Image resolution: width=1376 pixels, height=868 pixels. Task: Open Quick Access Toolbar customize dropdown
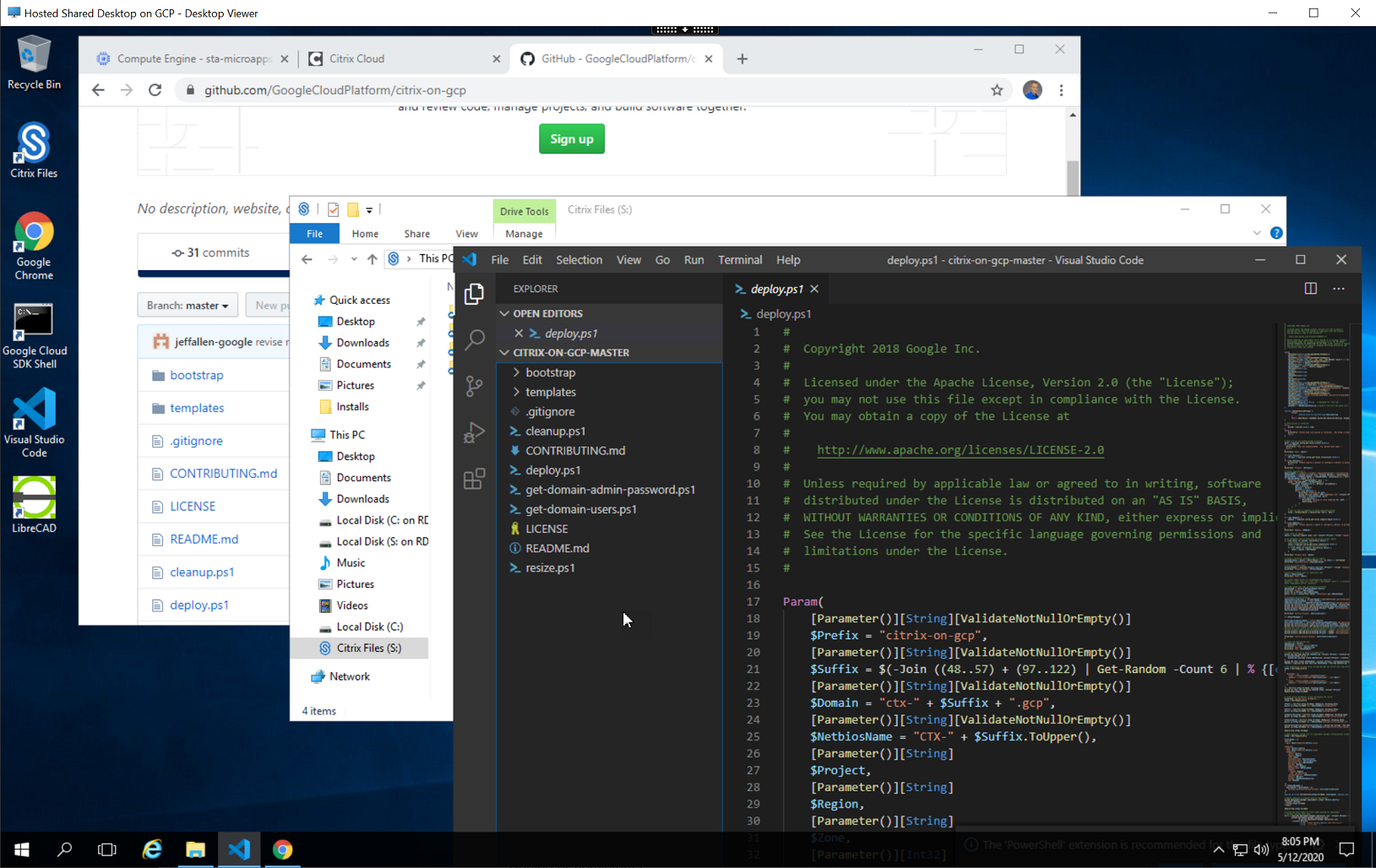click(369, 210)
